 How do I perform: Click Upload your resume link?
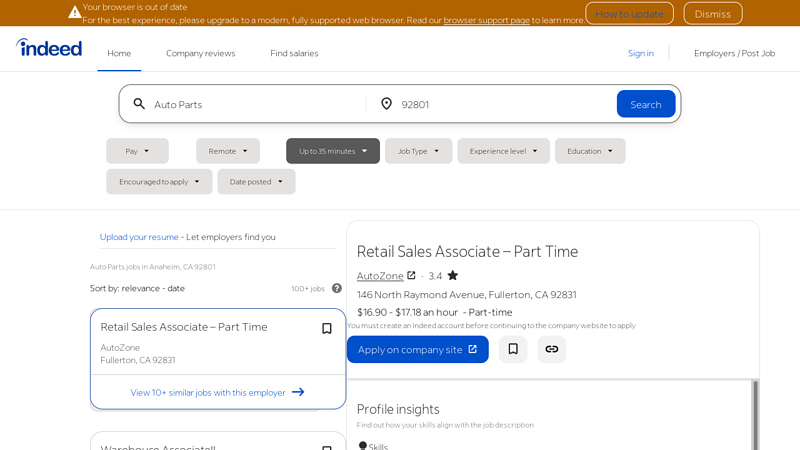139,237
